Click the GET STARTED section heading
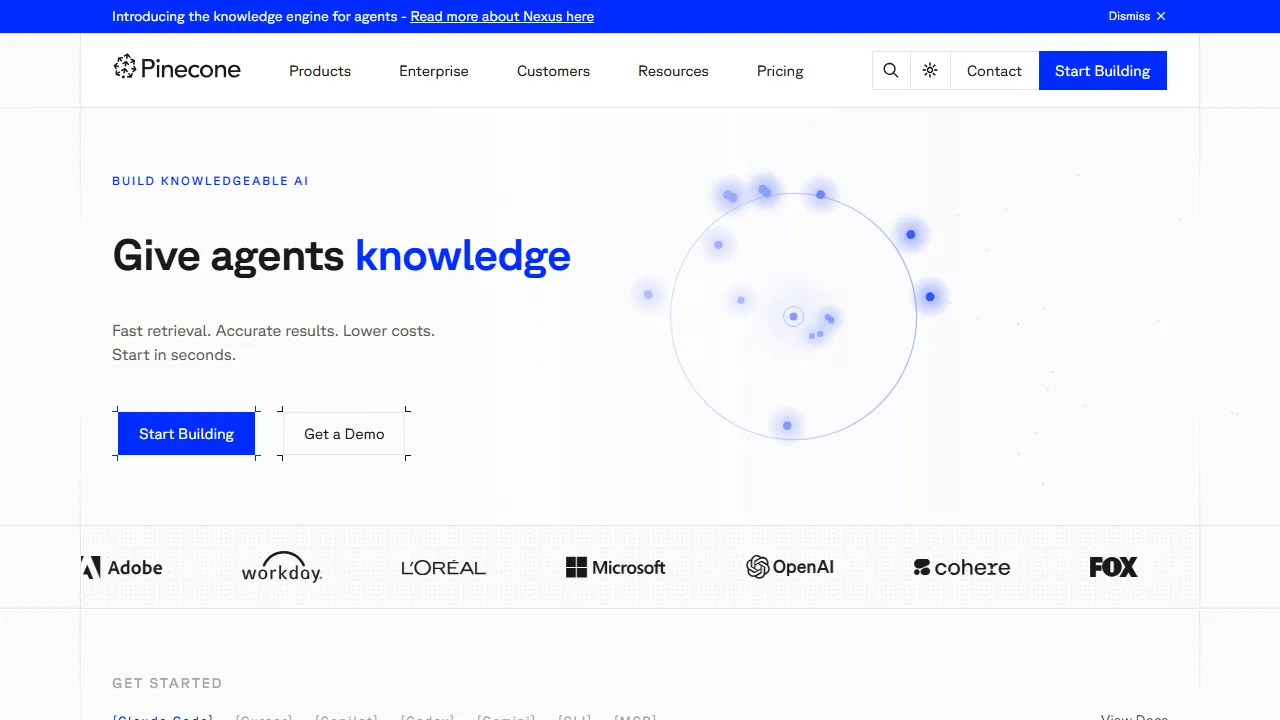This screenshot has height=720, width=1280. 167,683
